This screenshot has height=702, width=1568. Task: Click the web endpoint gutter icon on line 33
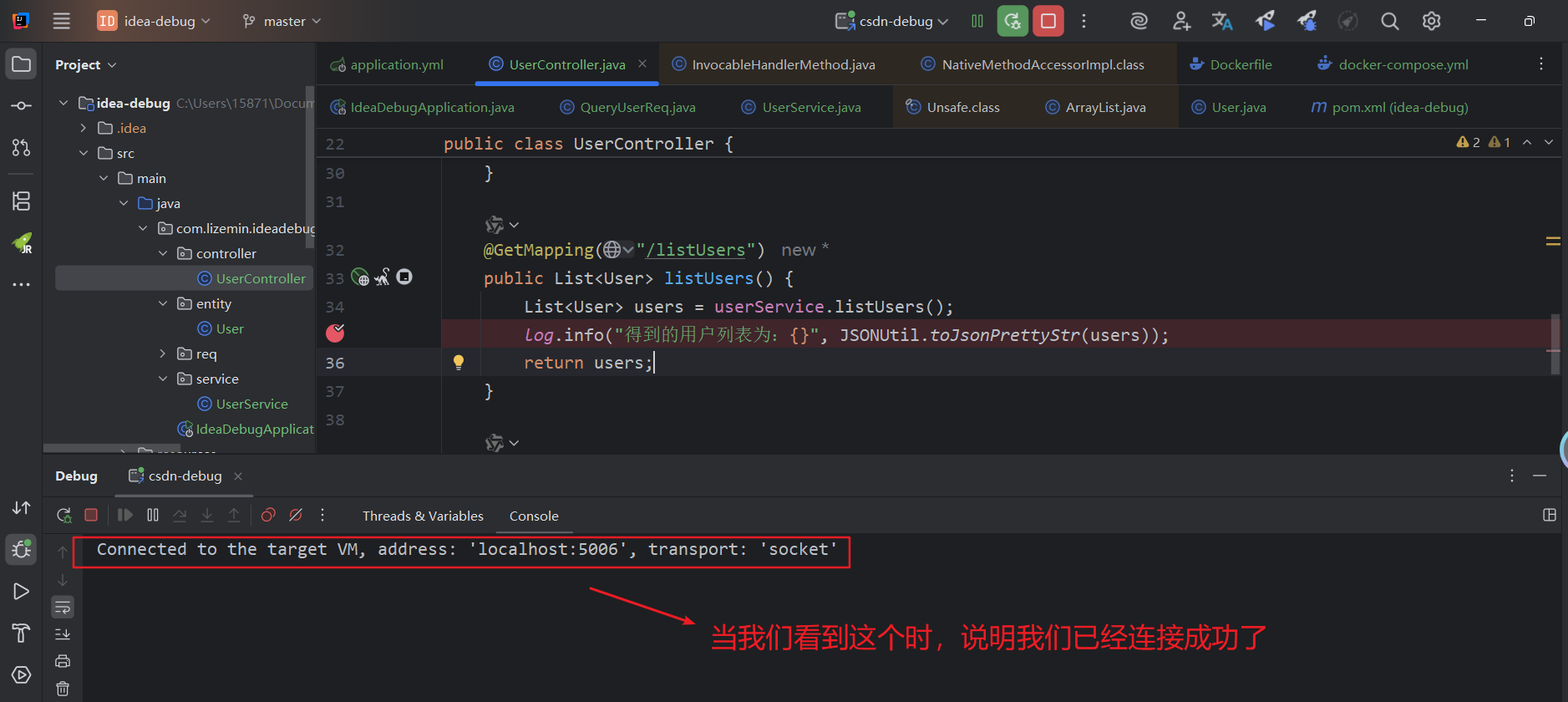[360, 277]
